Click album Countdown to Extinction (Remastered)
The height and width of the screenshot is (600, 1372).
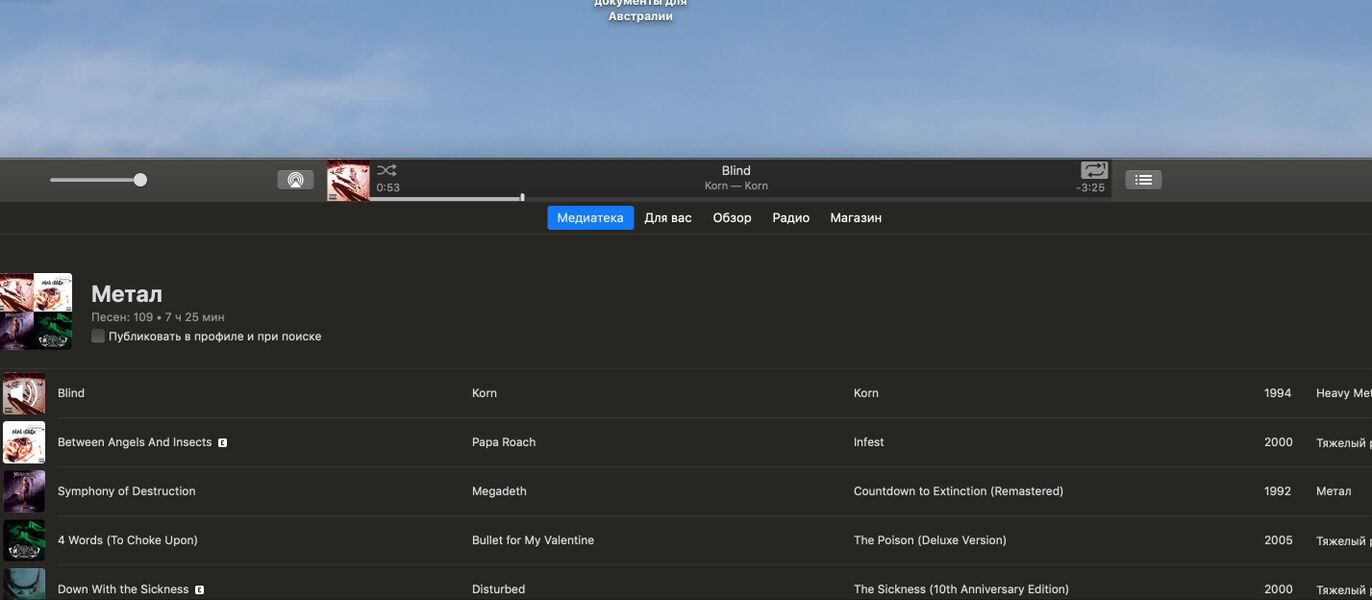point(959,491)
